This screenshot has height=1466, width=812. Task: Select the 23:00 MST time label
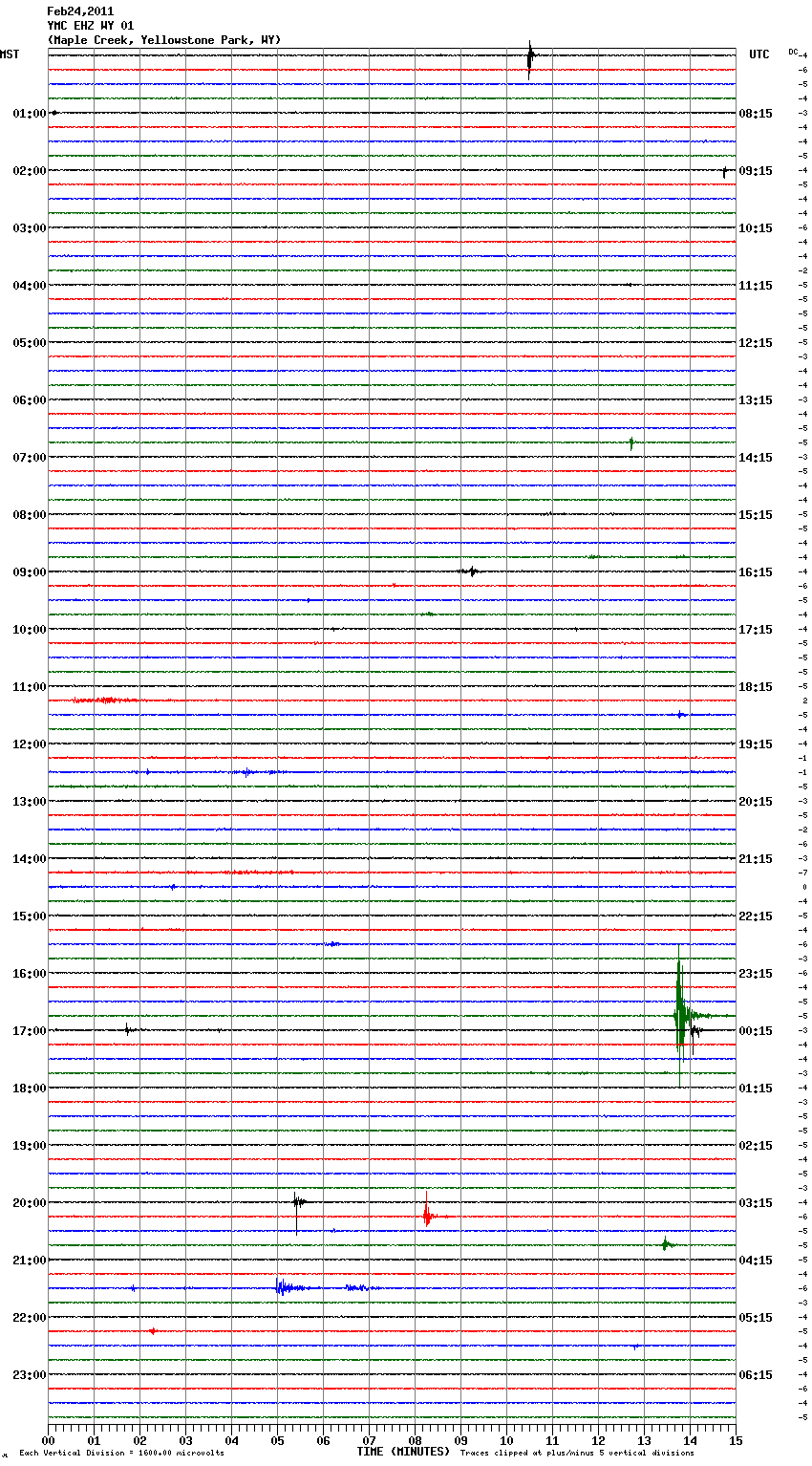point(30,1375)
